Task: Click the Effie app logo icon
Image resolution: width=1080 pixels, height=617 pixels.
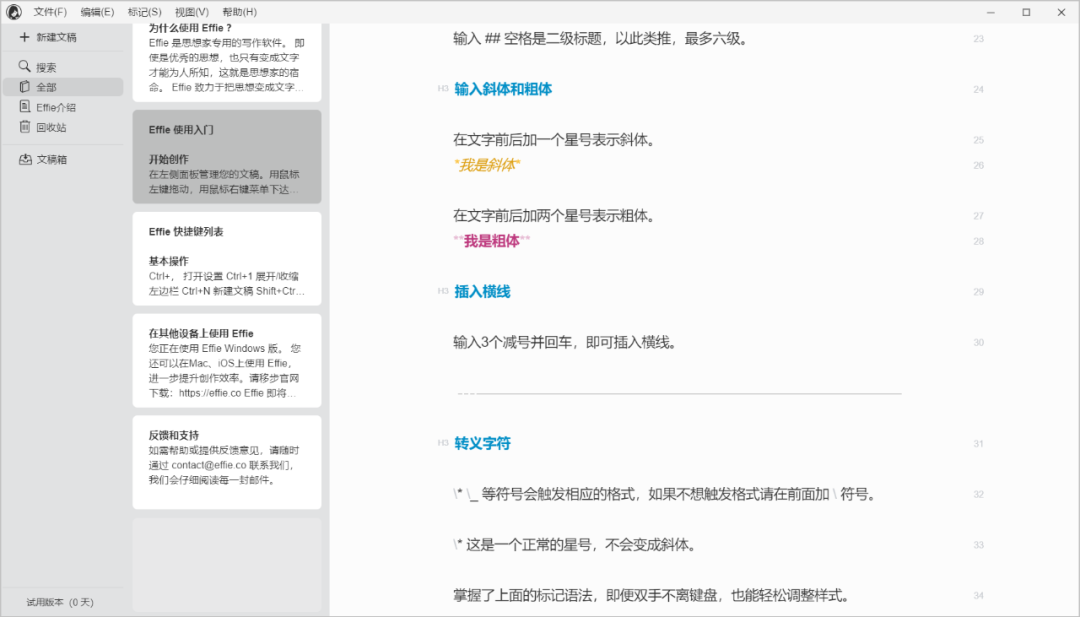Action: (15, 12)
